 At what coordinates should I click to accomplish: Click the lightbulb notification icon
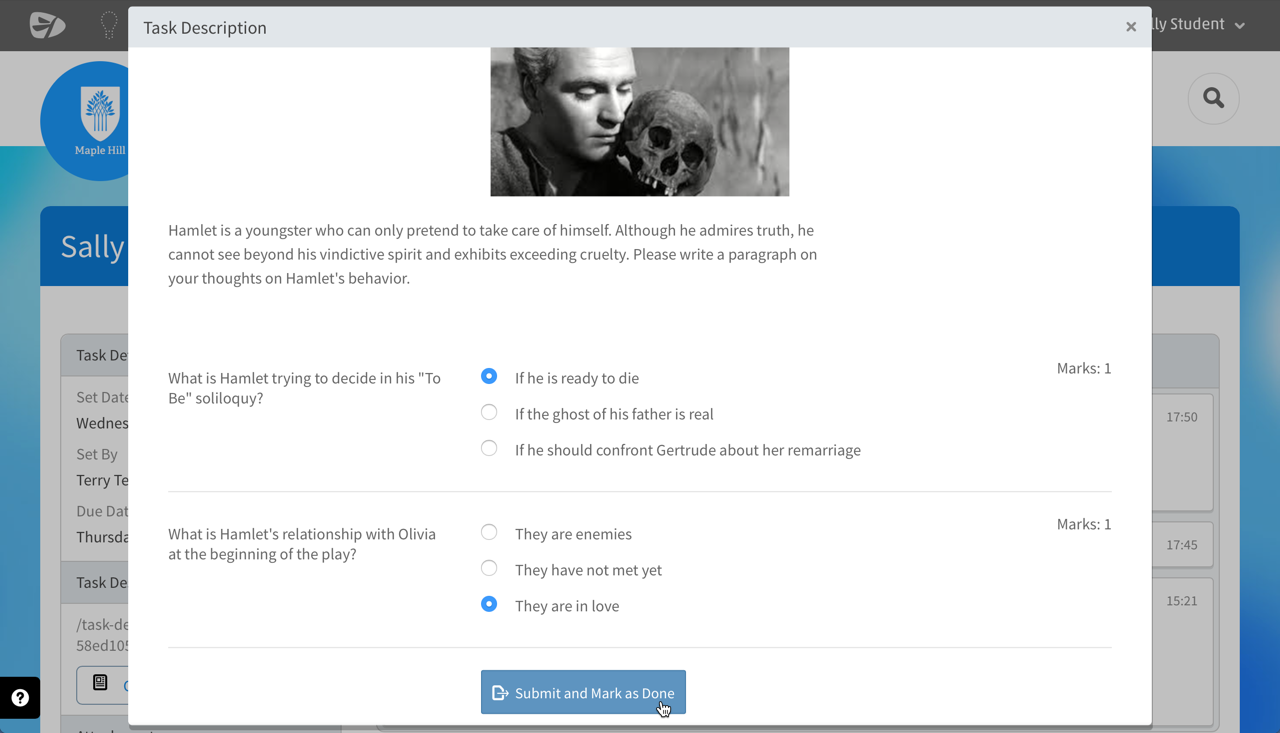[108, 25]
